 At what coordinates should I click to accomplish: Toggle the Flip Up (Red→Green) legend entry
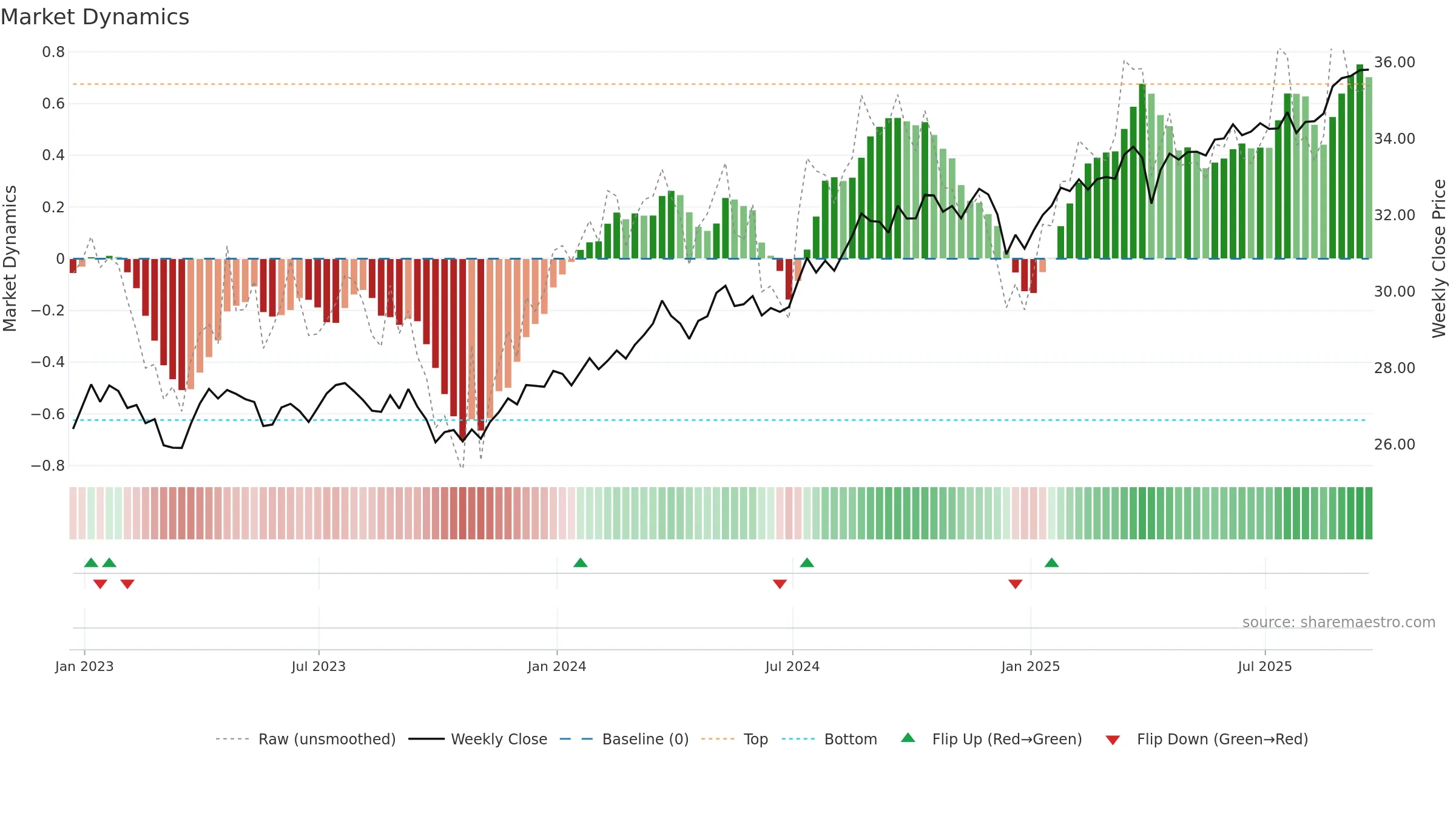tap(991, 739)
